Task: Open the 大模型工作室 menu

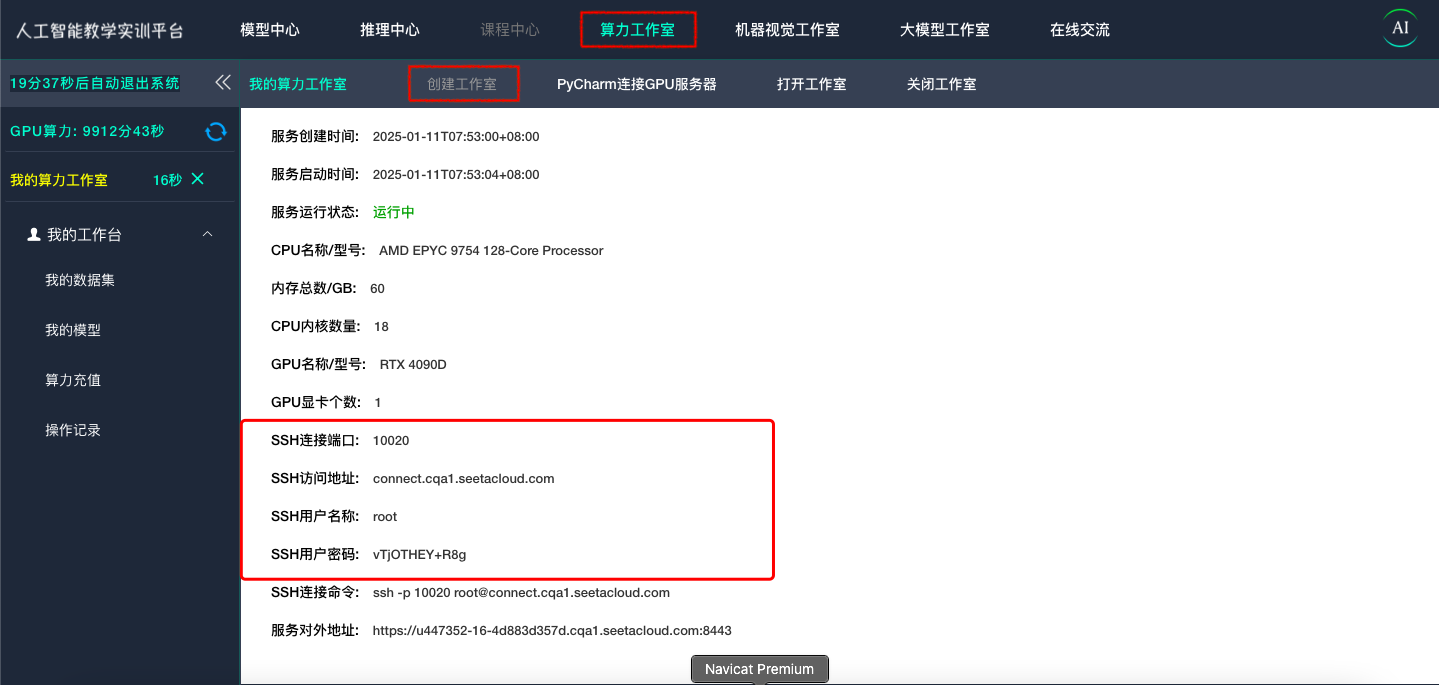Action: click(945, 30)
